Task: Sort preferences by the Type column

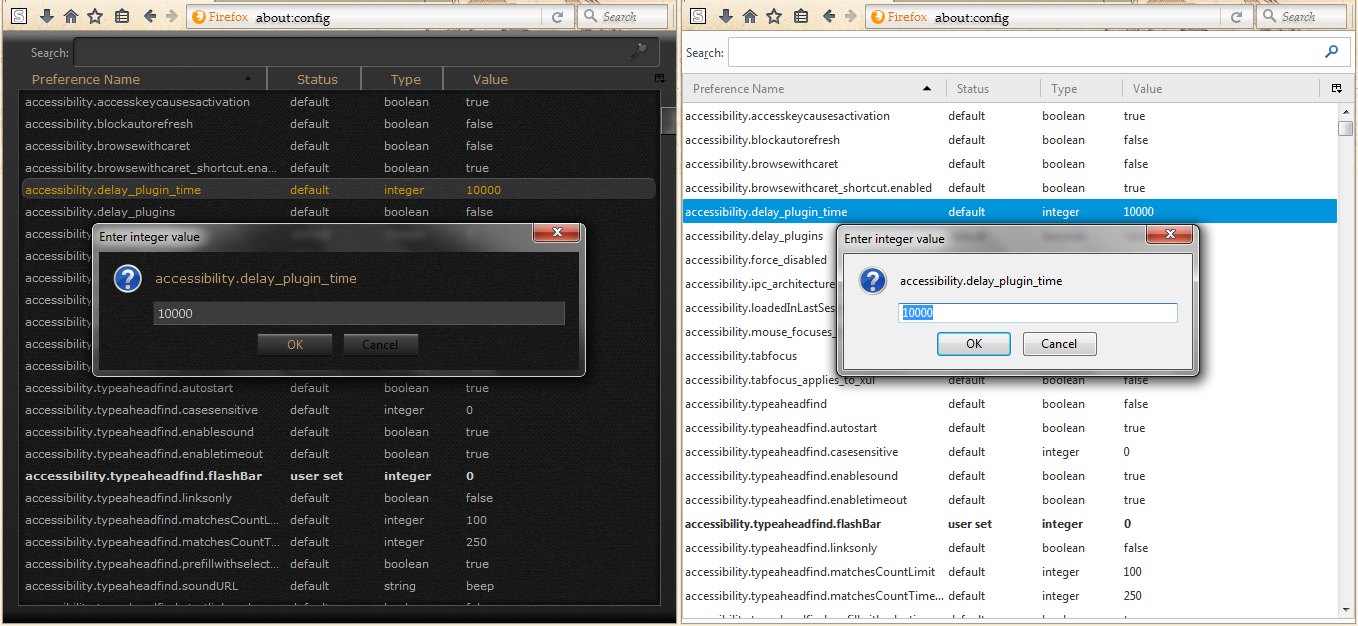Action: click(x=404, y=78)
